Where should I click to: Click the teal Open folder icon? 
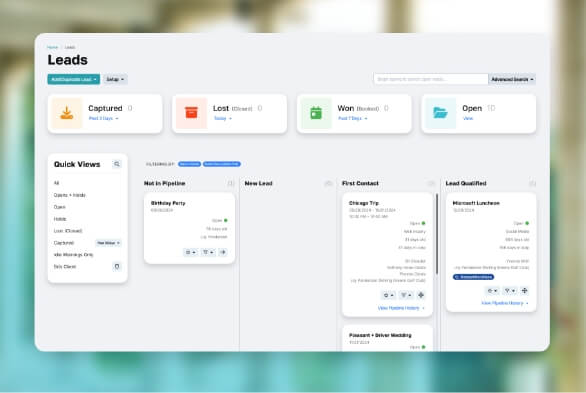coord(440,112)
